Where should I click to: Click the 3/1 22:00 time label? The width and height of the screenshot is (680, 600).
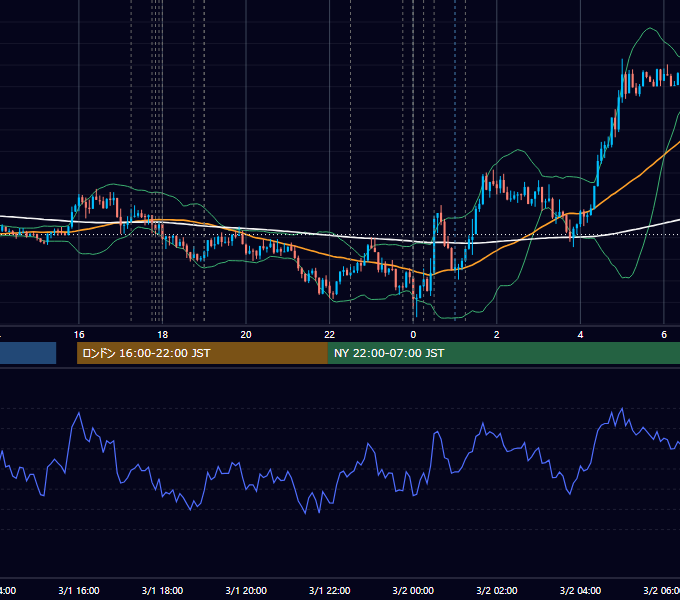coord(330,590)
